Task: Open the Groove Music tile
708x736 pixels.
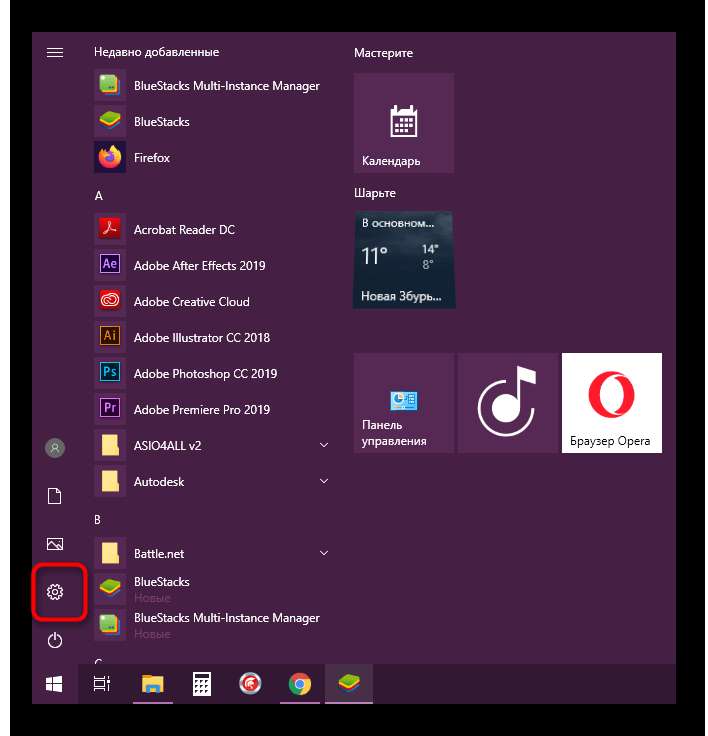Action: click(x=508, y=403)
